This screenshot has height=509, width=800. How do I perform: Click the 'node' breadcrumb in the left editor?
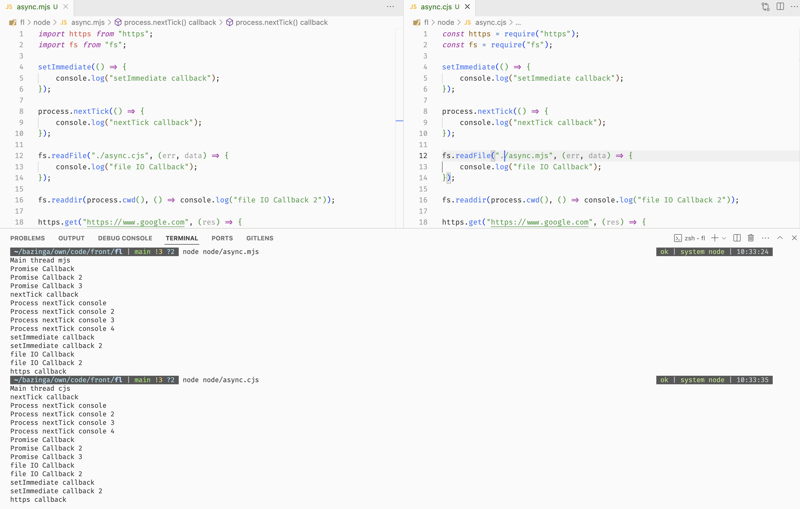coord(42,22)
